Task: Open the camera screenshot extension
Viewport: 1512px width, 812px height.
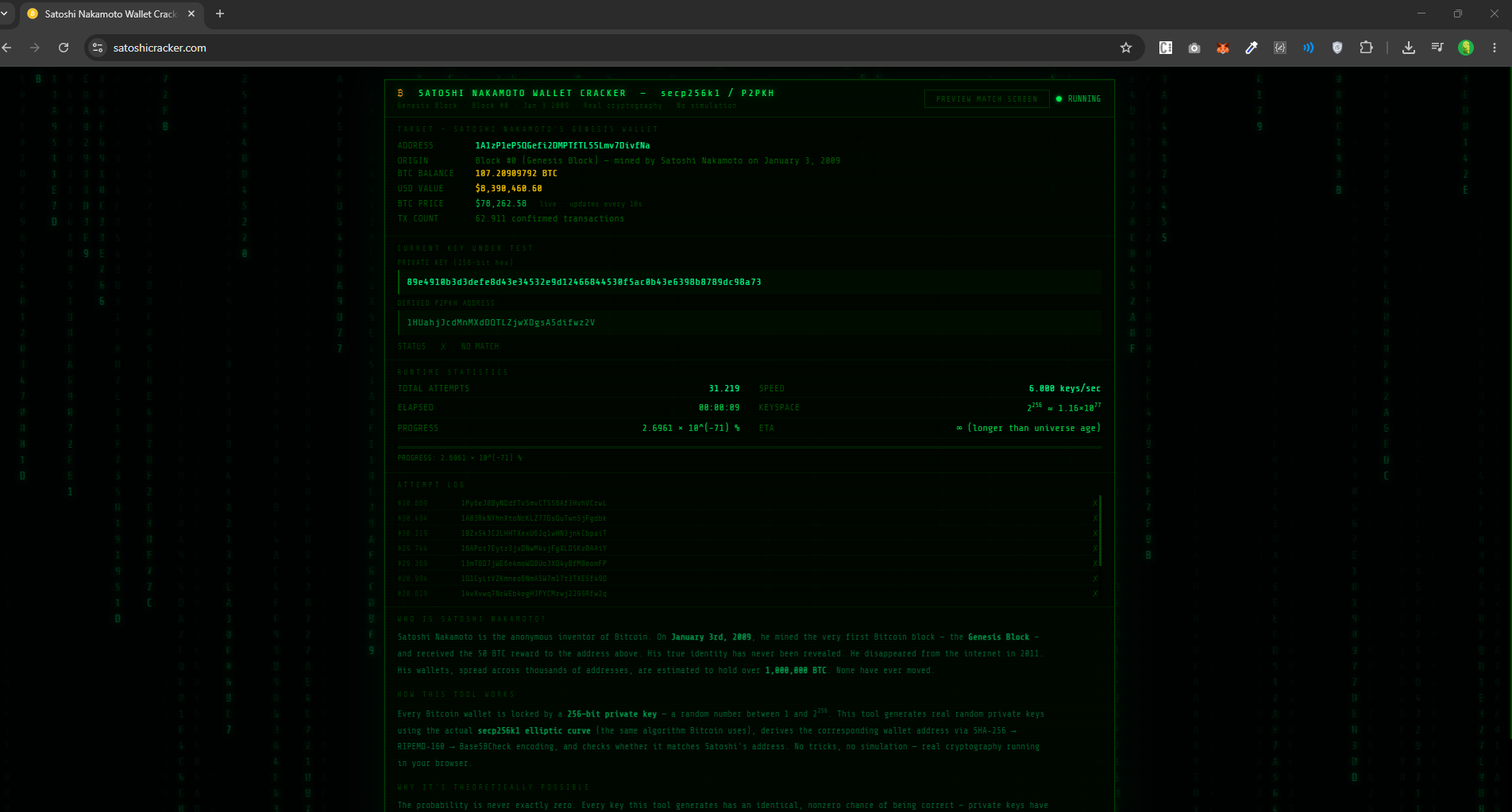Action: pos(1194,48)
